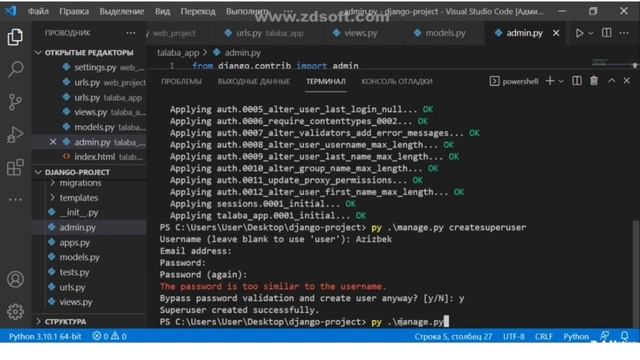This screenshot has width=640, height=360.
Task: Click the powershell terminal label
Action: tap(514, 81)
